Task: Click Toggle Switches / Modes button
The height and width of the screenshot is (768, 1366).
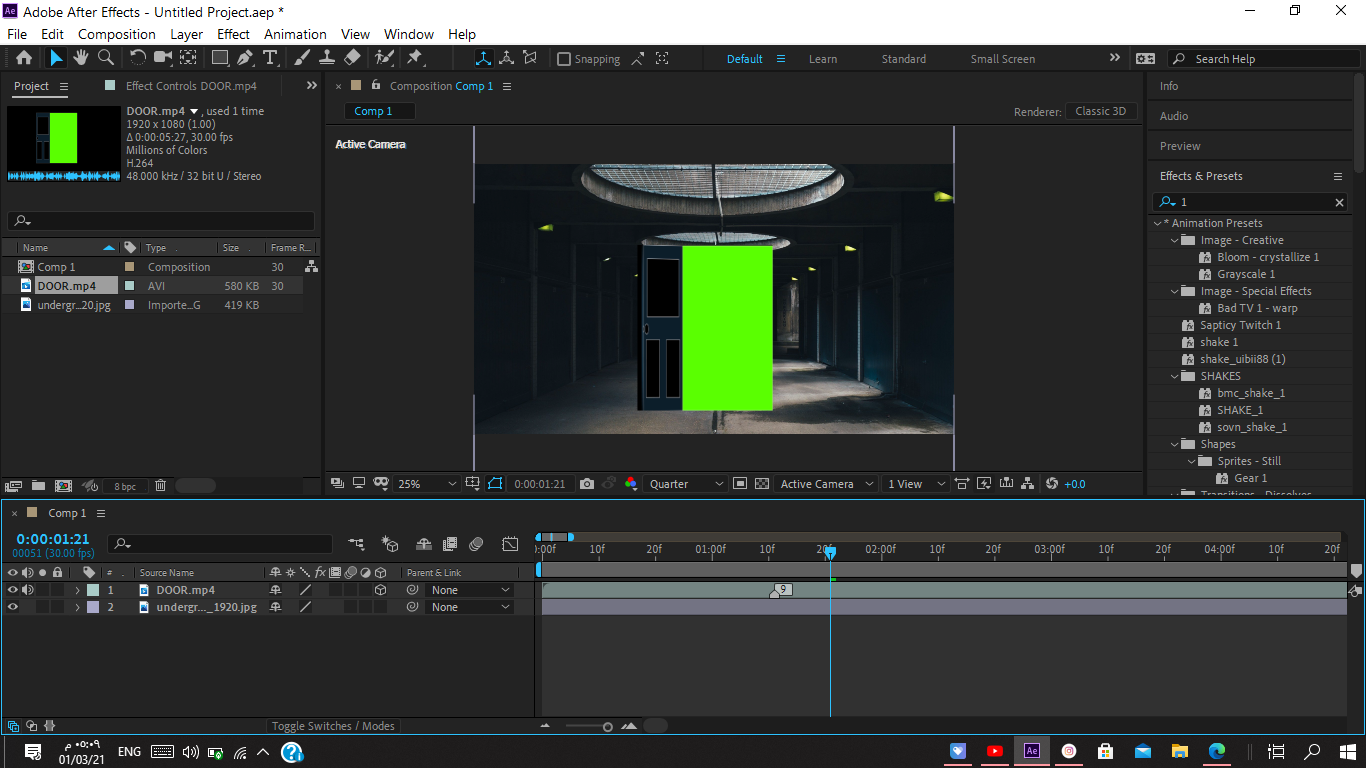Action: click(333, 726)
